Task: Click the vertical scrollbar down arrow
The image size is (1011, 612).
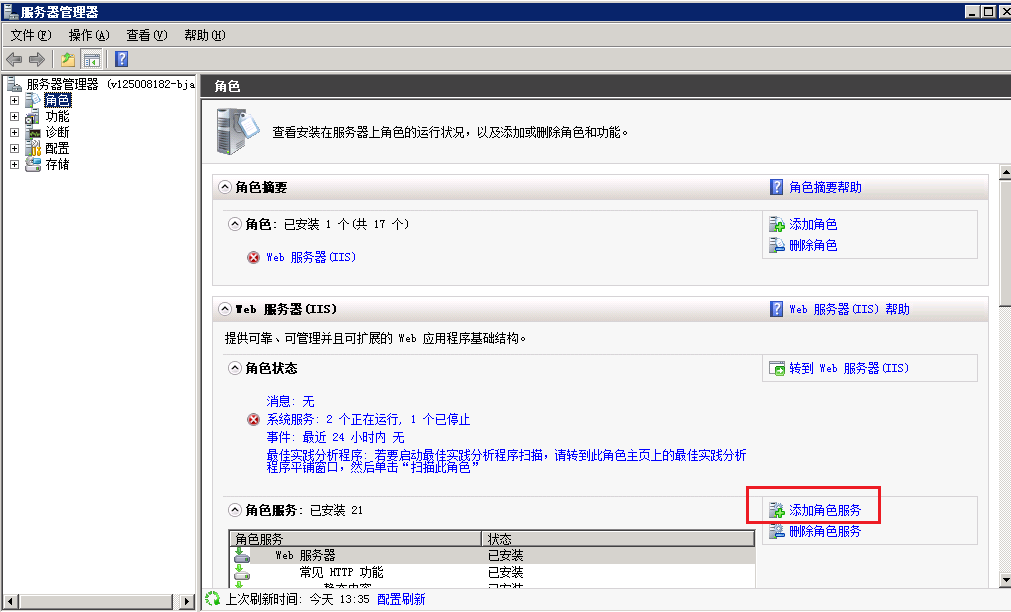Action: coord(1003,580)
